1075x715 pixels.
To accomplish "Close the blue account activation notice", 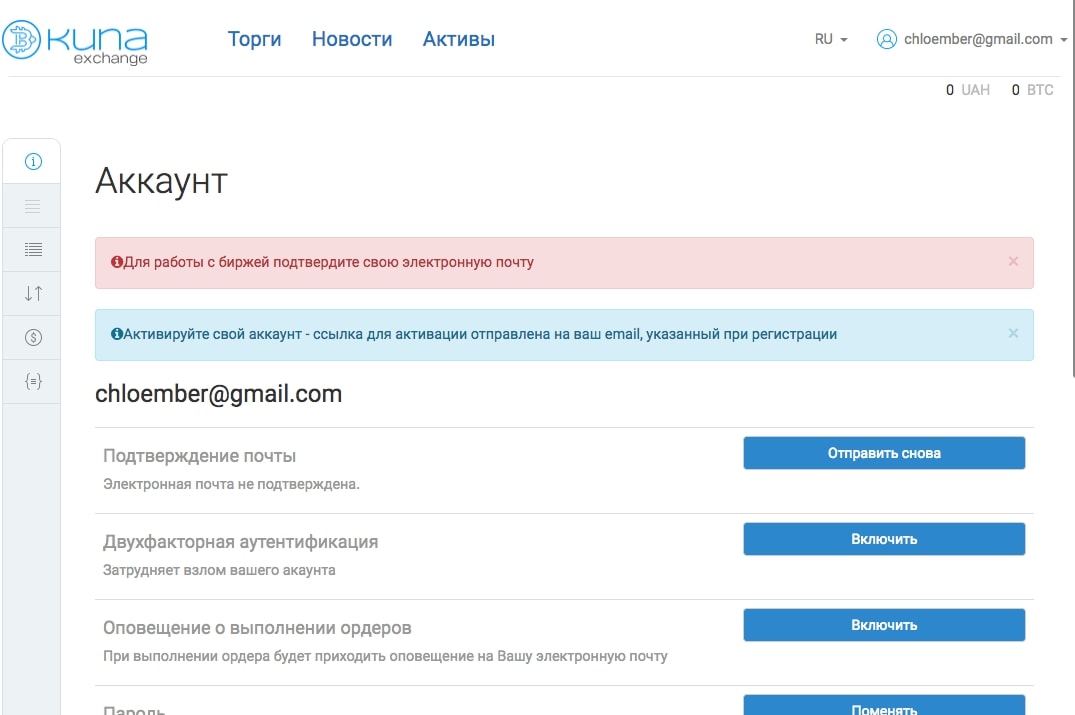I will [x=1013, y=333].
